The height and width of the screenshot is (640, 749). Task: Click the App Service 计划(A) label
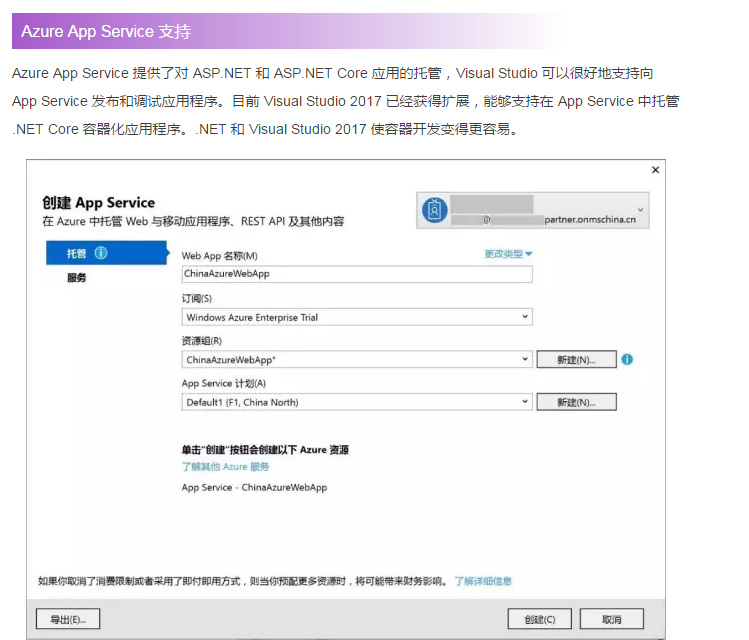click(x=224, y=384)
